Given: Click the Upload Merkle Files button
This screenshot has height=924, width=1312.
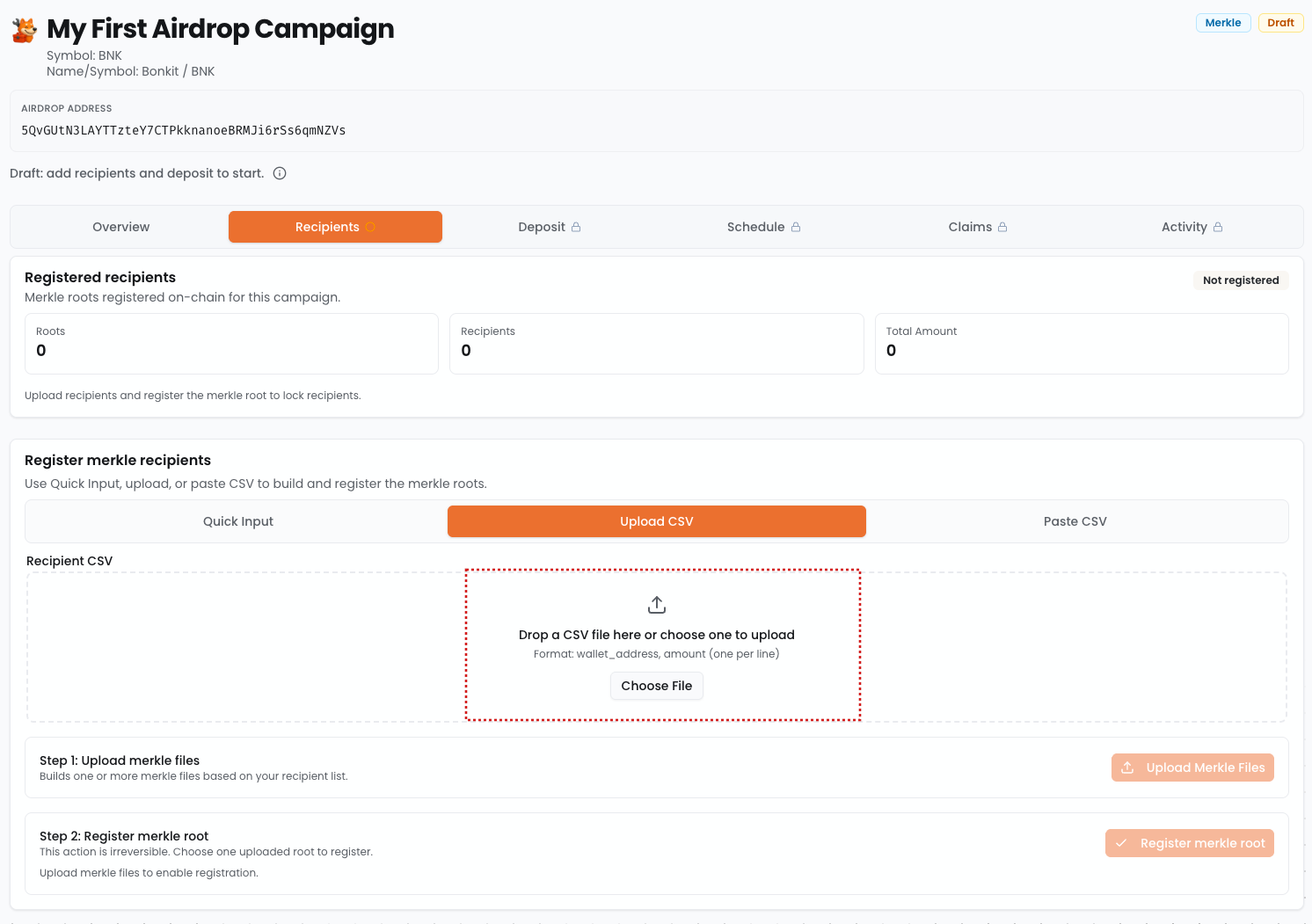Looking at the screenshot, I should coord(1192,768).
